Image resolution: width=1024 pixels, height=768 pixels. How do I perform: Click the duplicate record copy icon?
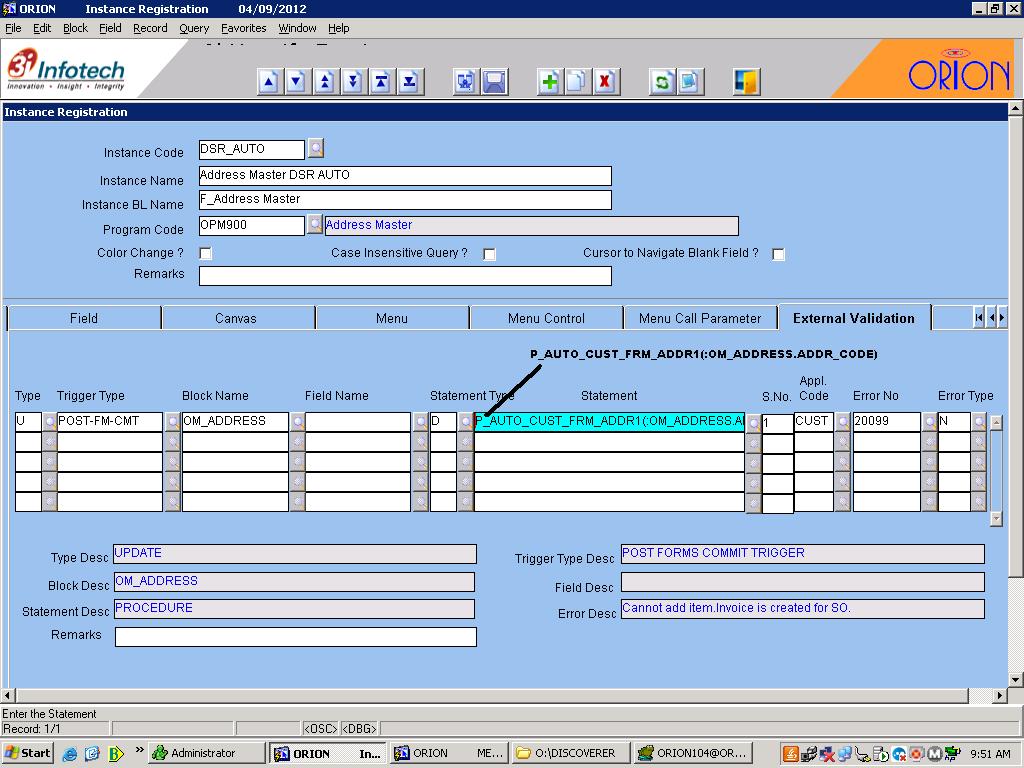coord(578,82)
